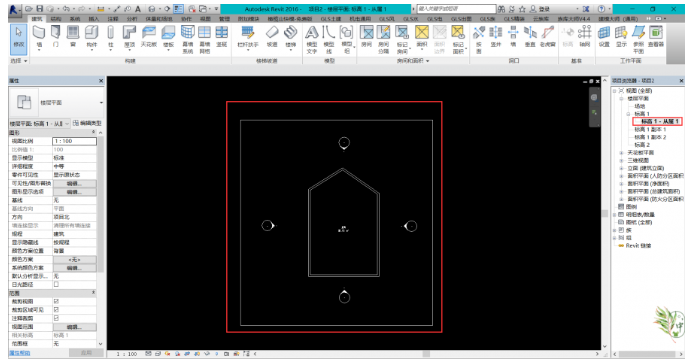This screenshot has width=690, height=364.
Task: Click the Modify (修改) arrow tool
Action: [18, 39]
